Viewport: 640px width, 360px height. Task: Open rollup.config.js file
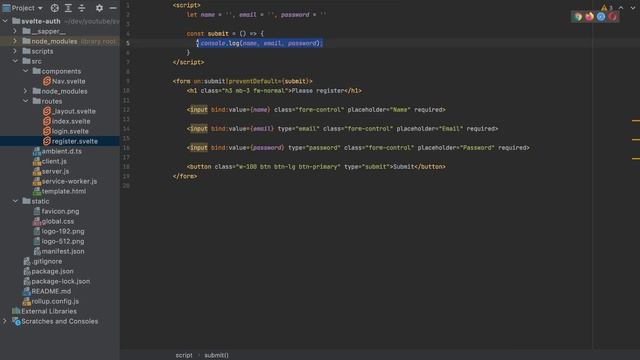tap(55, 301)
